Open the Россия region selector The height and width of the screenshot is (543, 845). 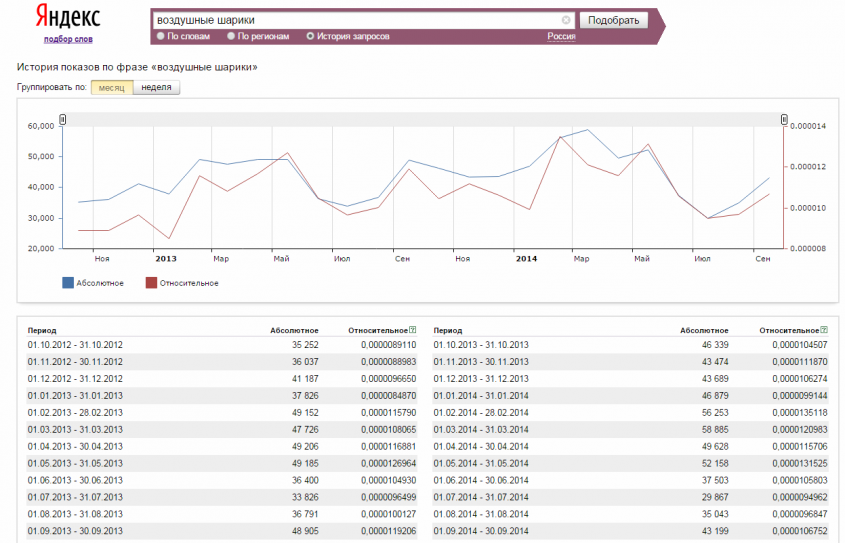pos(561,36)
